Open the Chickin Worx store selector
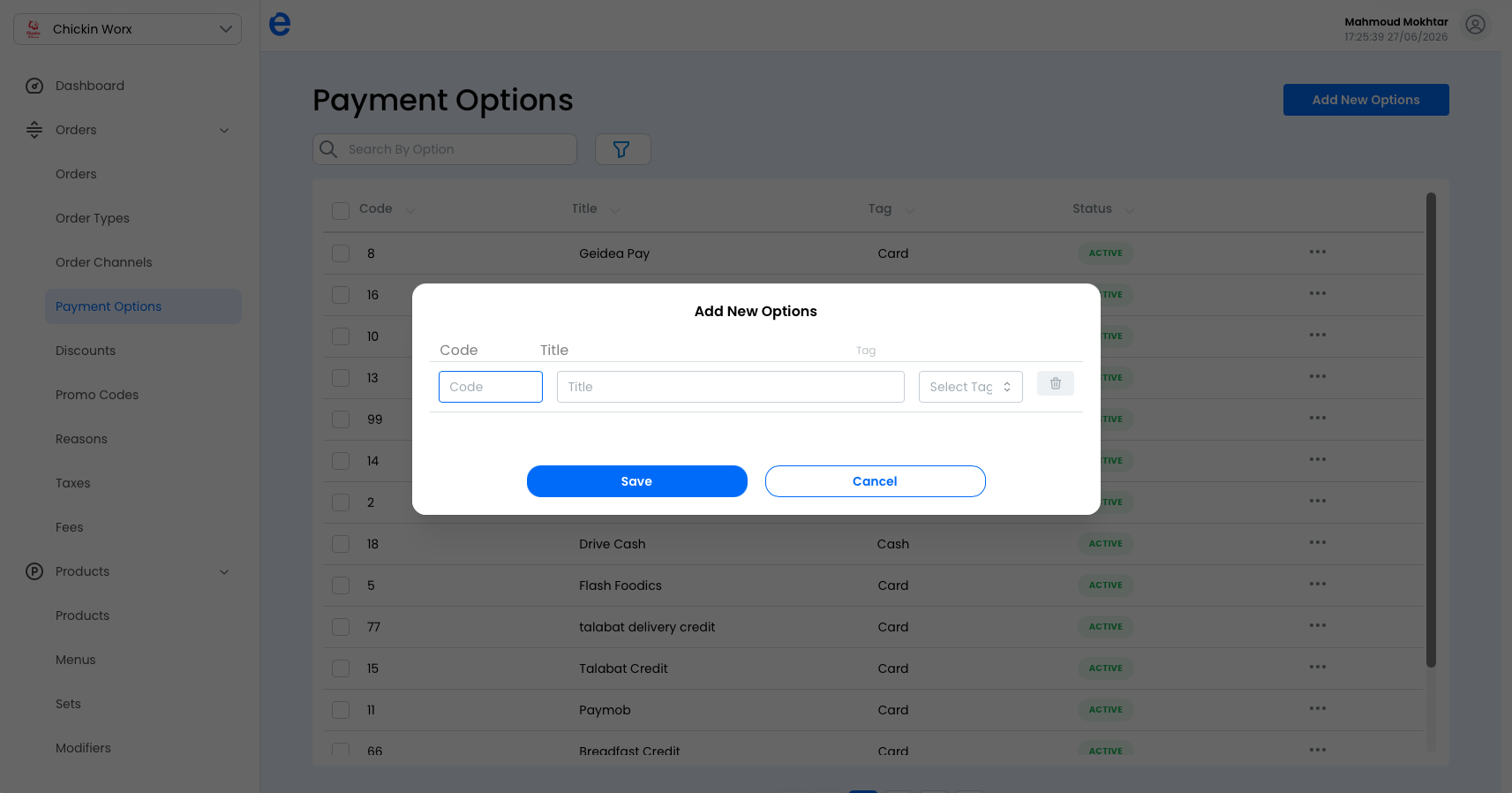 point(127,29)
